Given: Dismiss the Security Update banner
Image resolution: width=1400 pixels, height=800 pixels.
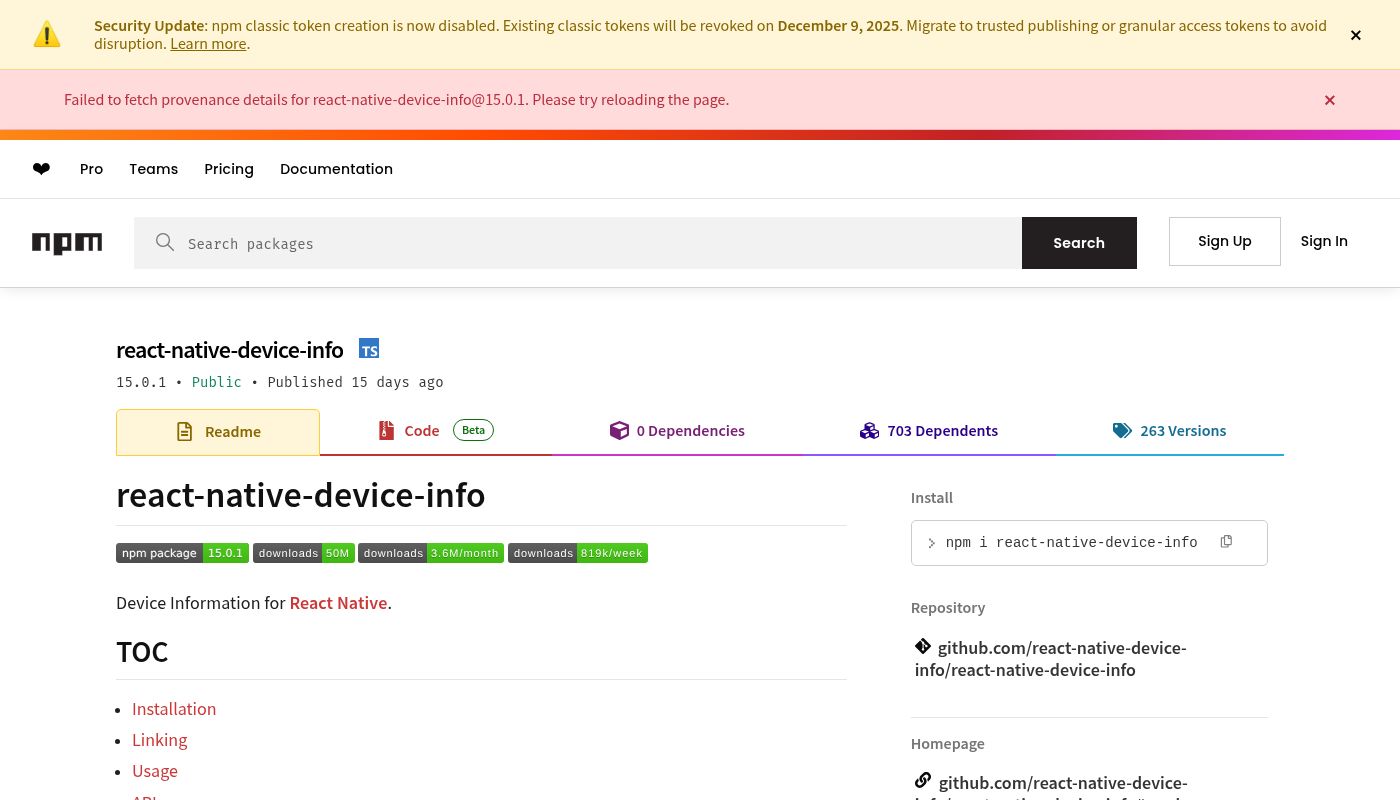Looking at the screenshot, I should coord(1355,35).
